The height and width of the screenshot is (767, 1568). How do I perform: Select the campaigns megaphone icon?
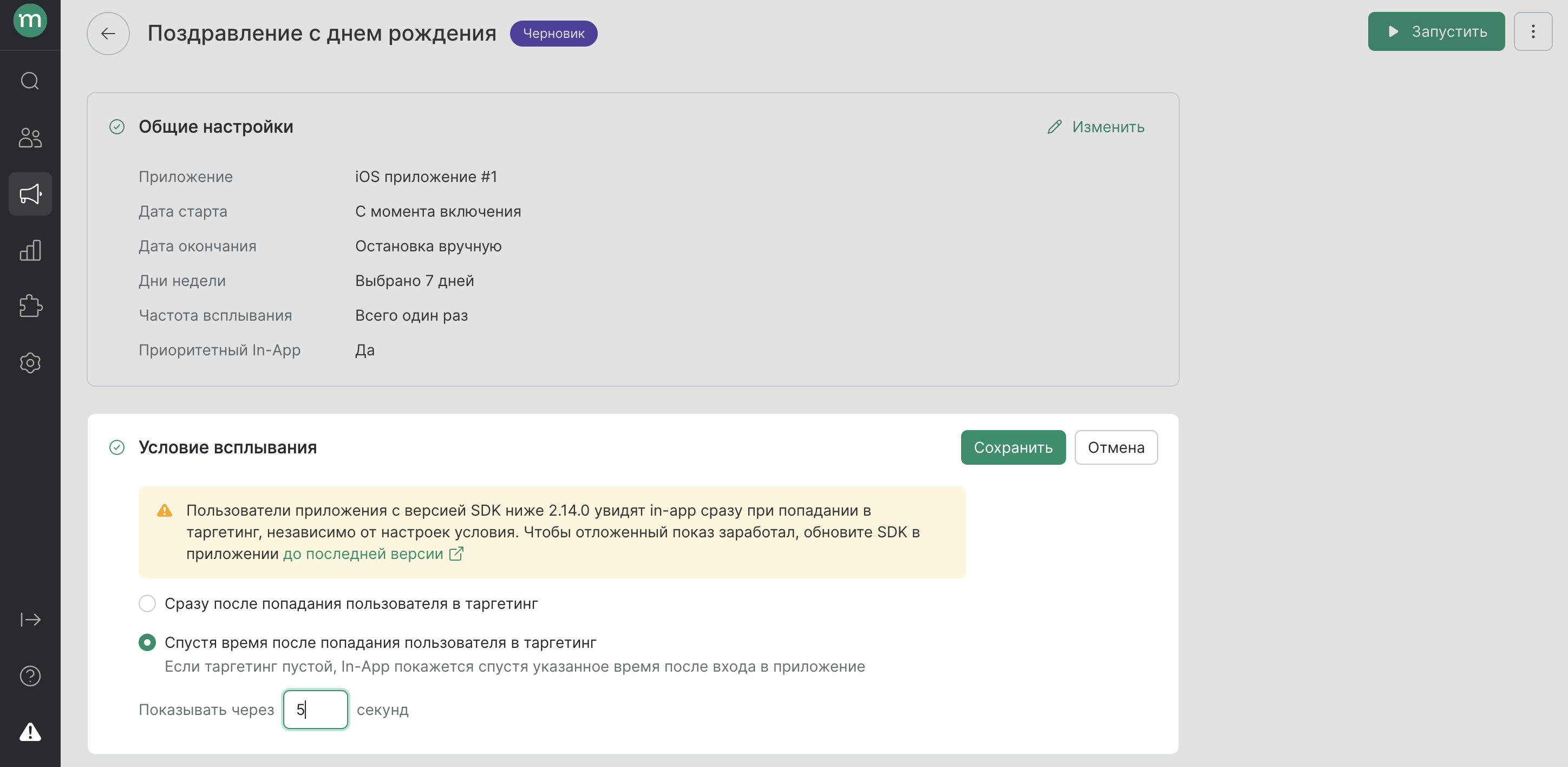tap(30, 194)
